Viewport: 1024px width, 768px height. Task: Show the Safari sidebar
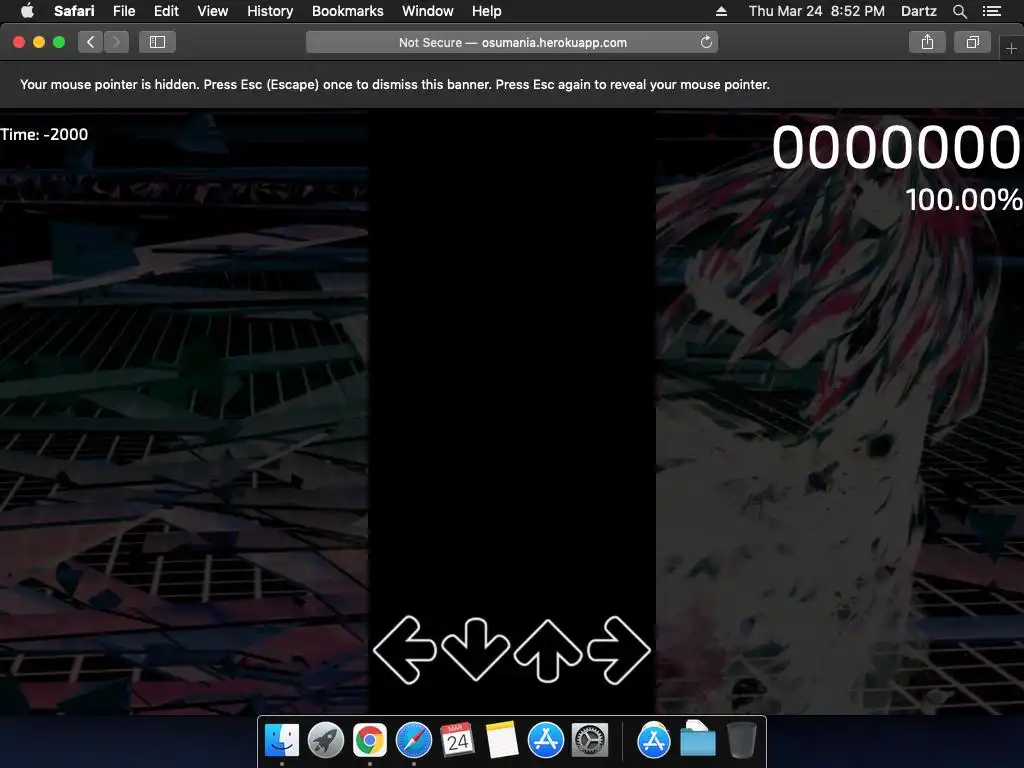[157, 42]
